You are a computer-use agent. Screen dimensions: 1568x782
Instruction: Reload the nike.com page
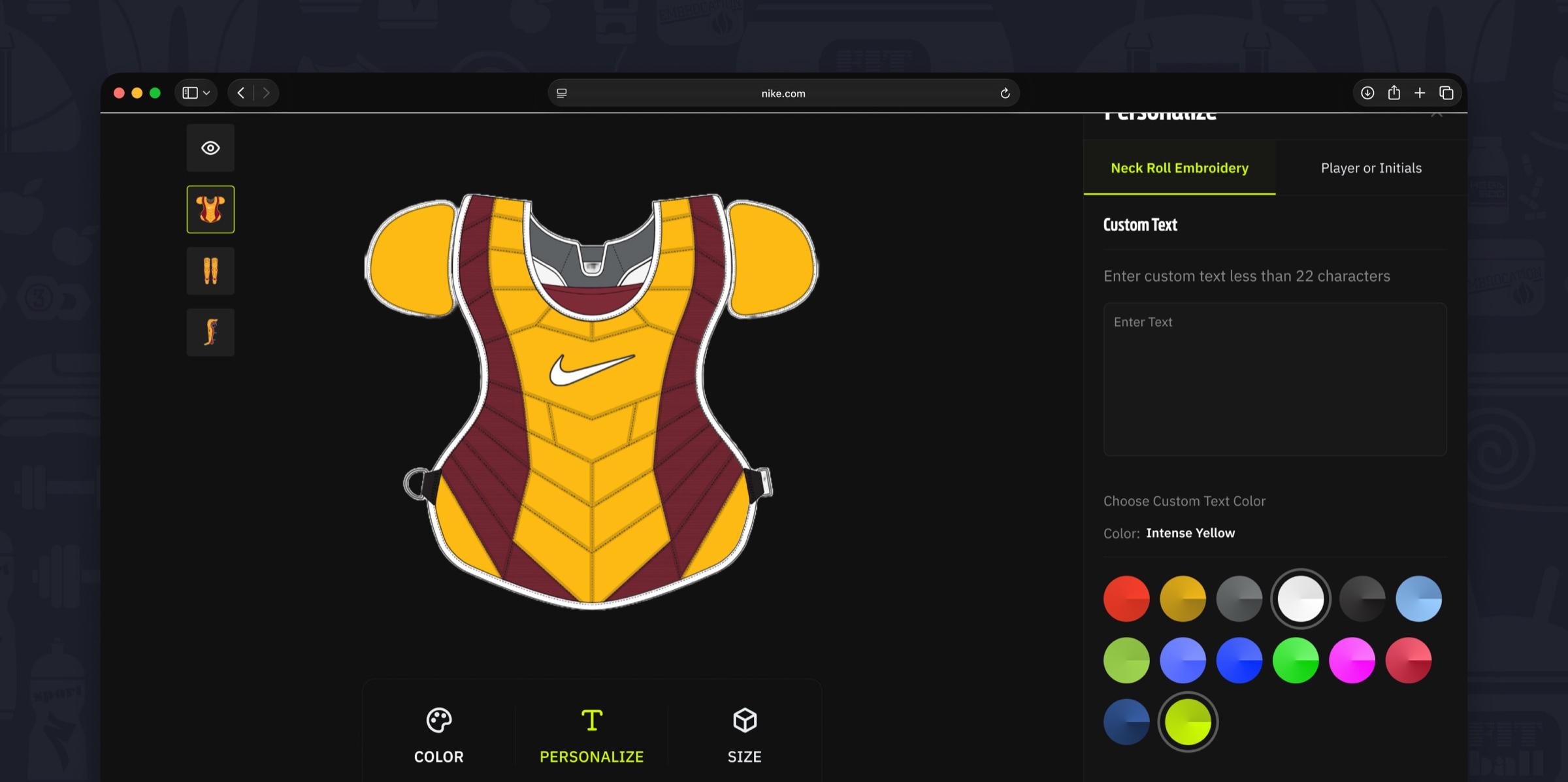click(1005, 93)
